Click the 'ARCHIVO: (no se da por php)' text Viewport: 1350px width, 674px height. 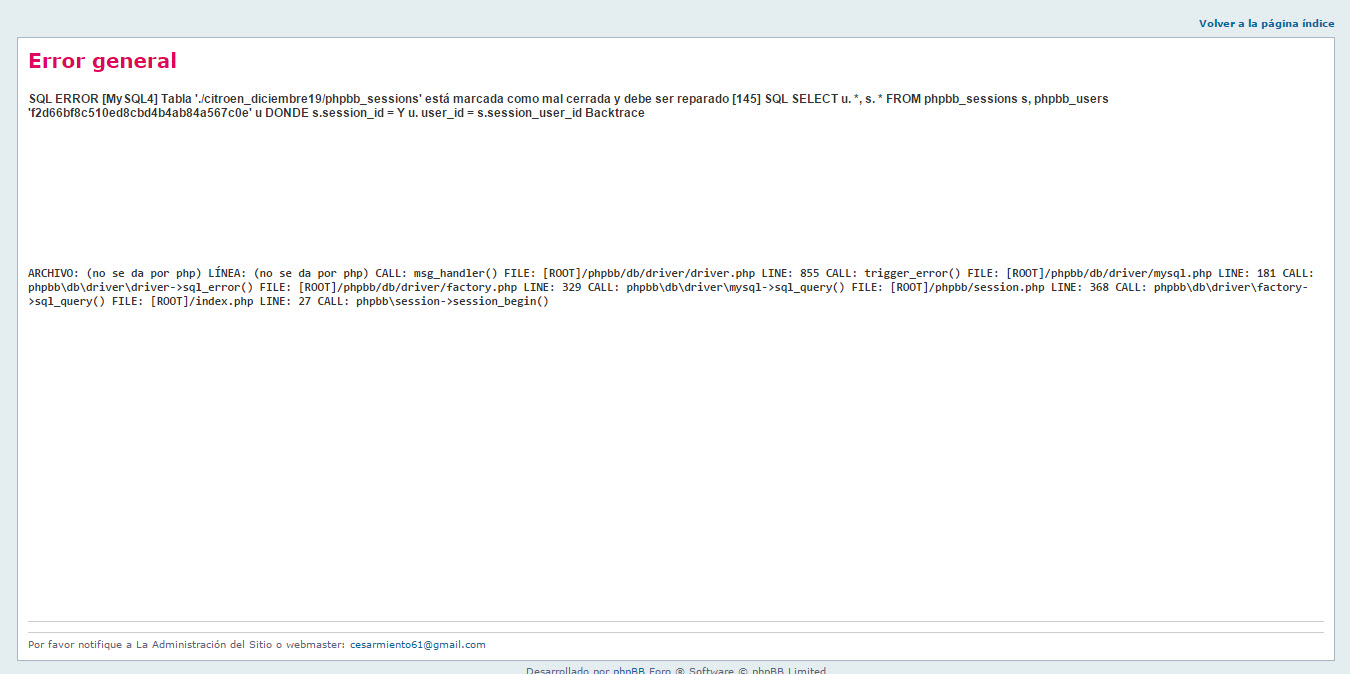(x=114, y=273)
